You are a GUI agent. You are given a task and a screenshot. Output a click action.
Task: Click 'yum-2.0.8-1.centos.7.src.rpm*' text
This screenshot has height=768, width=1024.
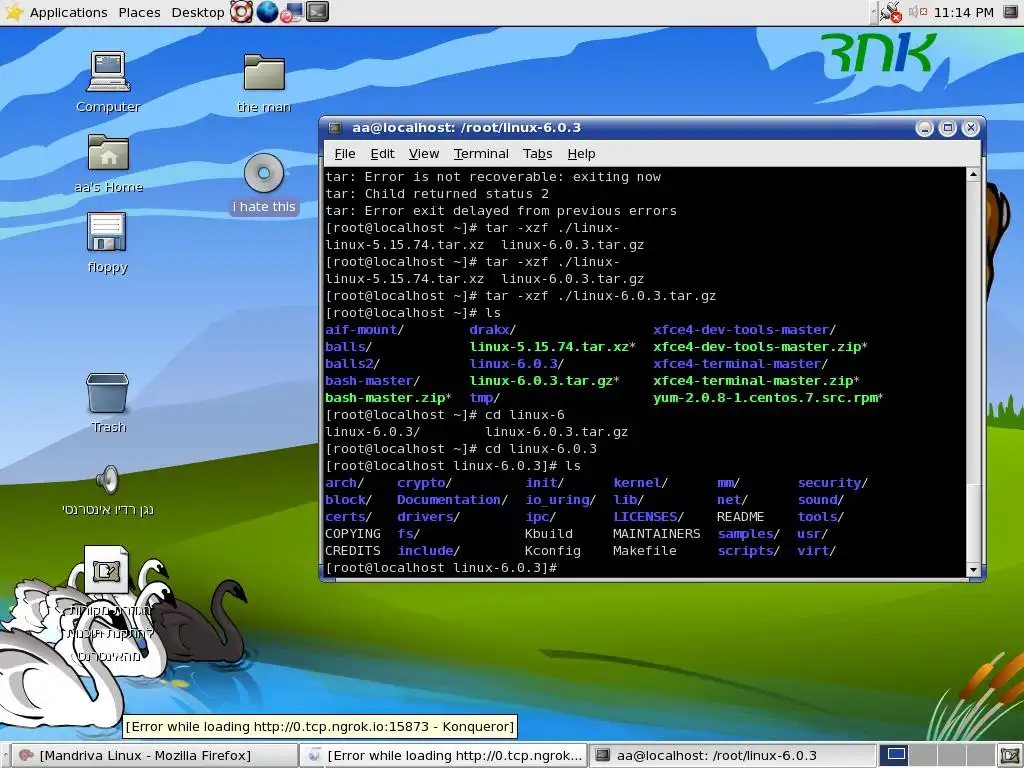[768, 398]
